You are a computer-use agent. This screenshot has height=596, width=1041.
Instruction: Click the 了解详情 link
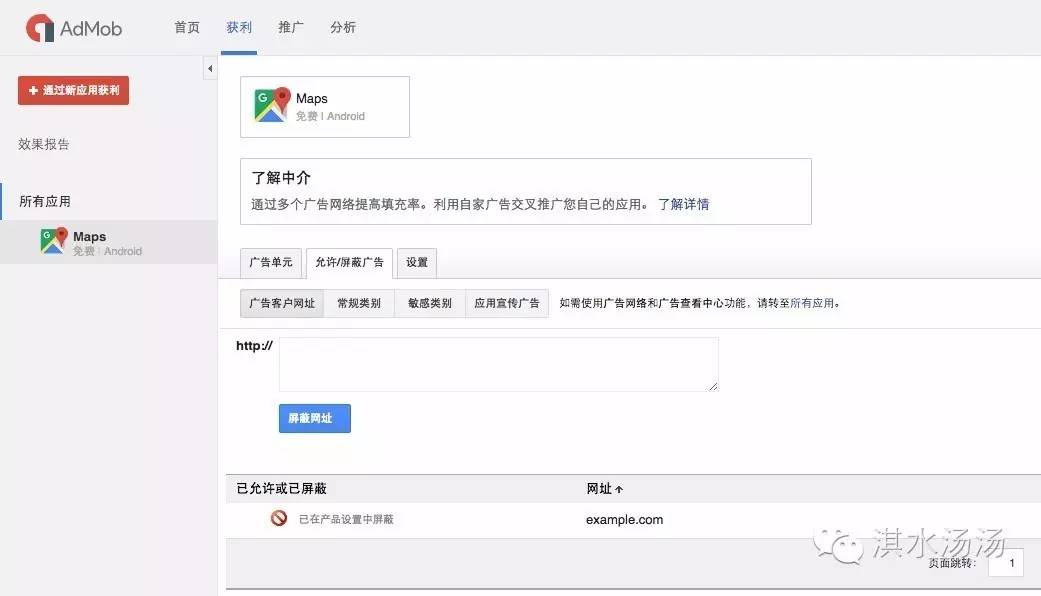(x=683, y=204)
